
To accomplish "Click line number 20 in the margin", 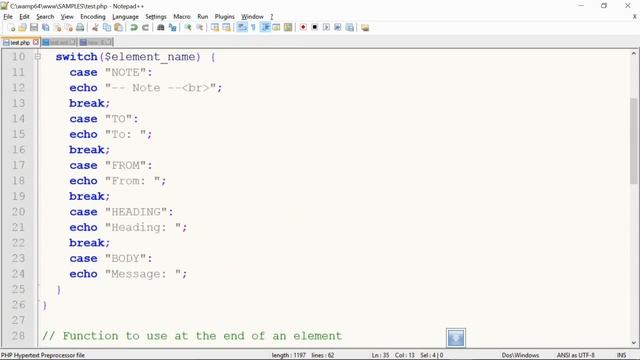I will pyautogui.click(x=18, y=212).
